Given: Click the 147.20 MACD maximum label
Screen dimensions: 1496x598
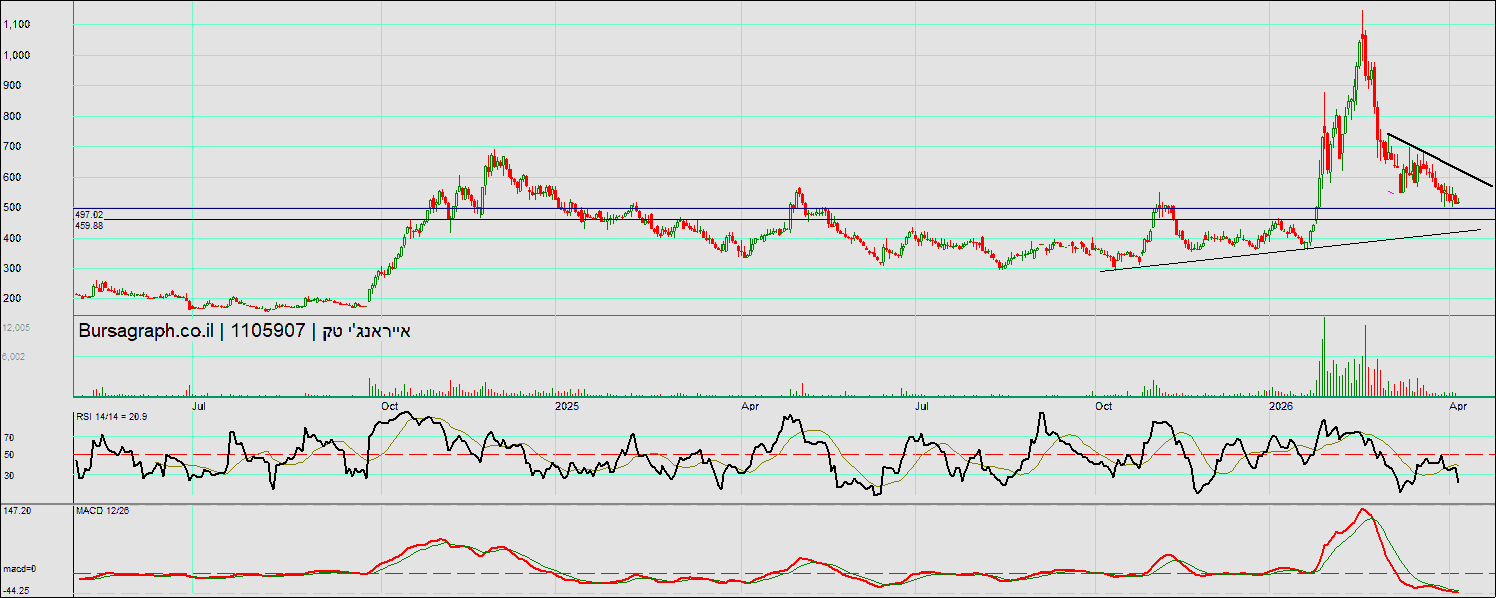Looking at the screenshot, I should [x=17, y=511].
